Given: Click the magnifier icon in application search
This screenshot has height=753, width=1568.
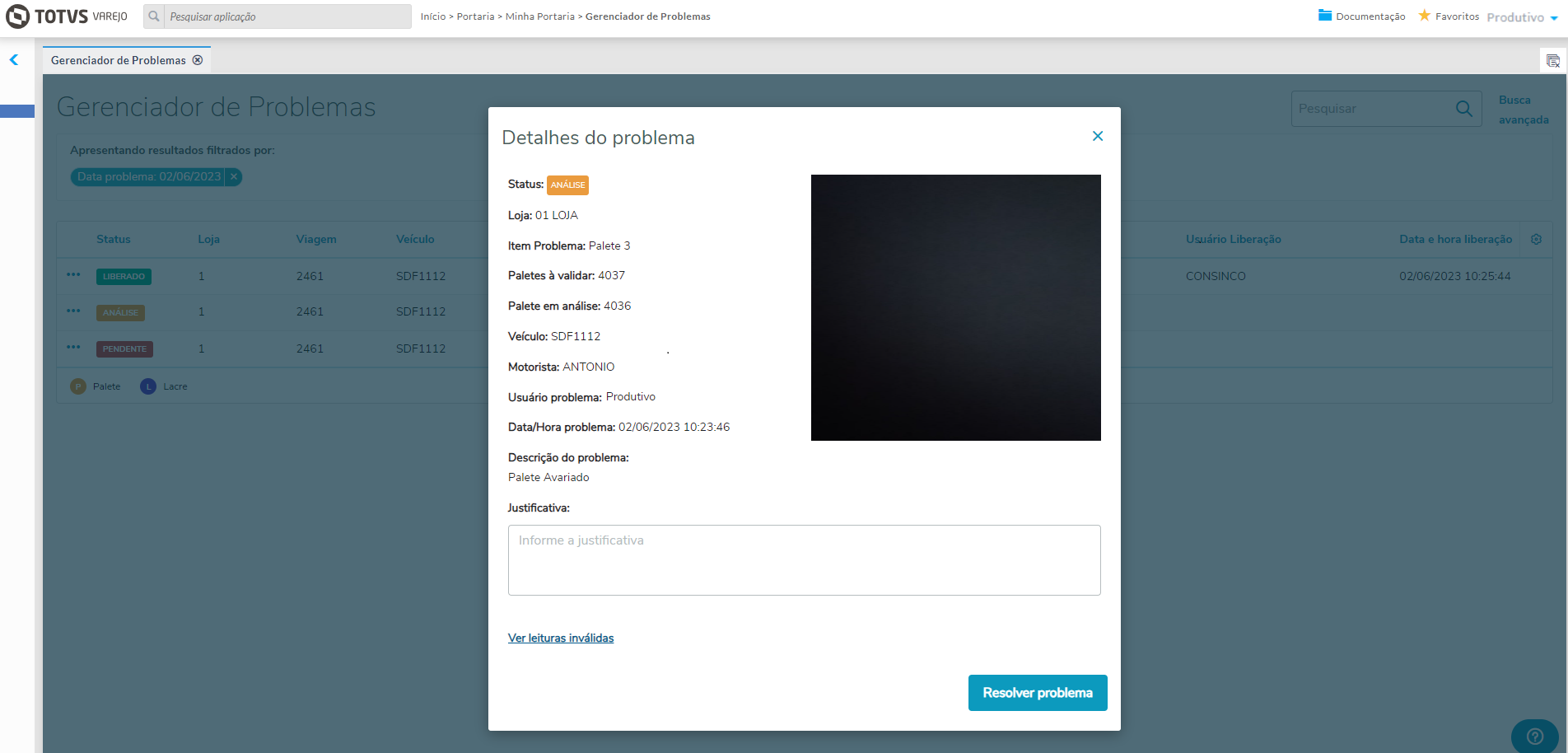Looking at the screenshot, I should (154, 16).
